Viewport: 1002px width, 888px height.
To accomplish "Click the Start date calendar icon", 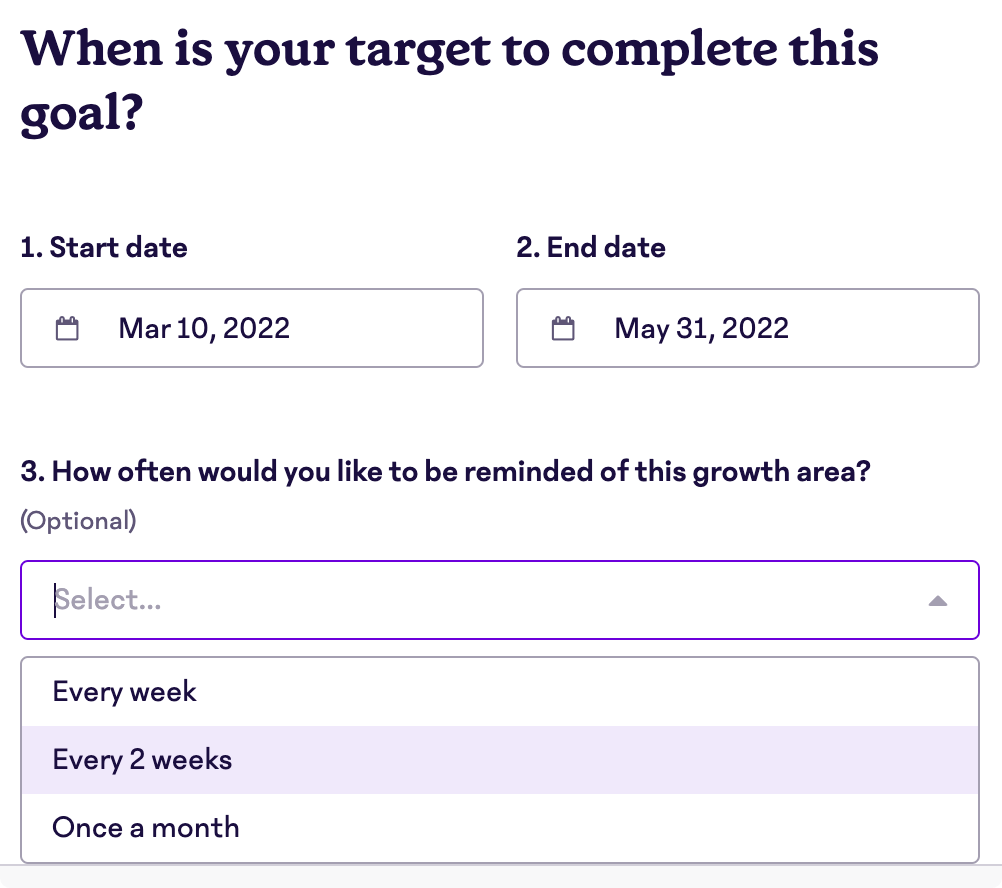I will pyautogui.click(x=67, y=328).
